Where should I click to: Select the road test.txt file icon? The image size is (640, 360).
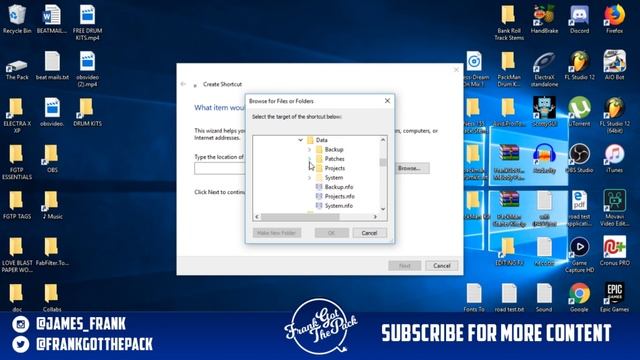pyautogui.click(x=509, y=298)
